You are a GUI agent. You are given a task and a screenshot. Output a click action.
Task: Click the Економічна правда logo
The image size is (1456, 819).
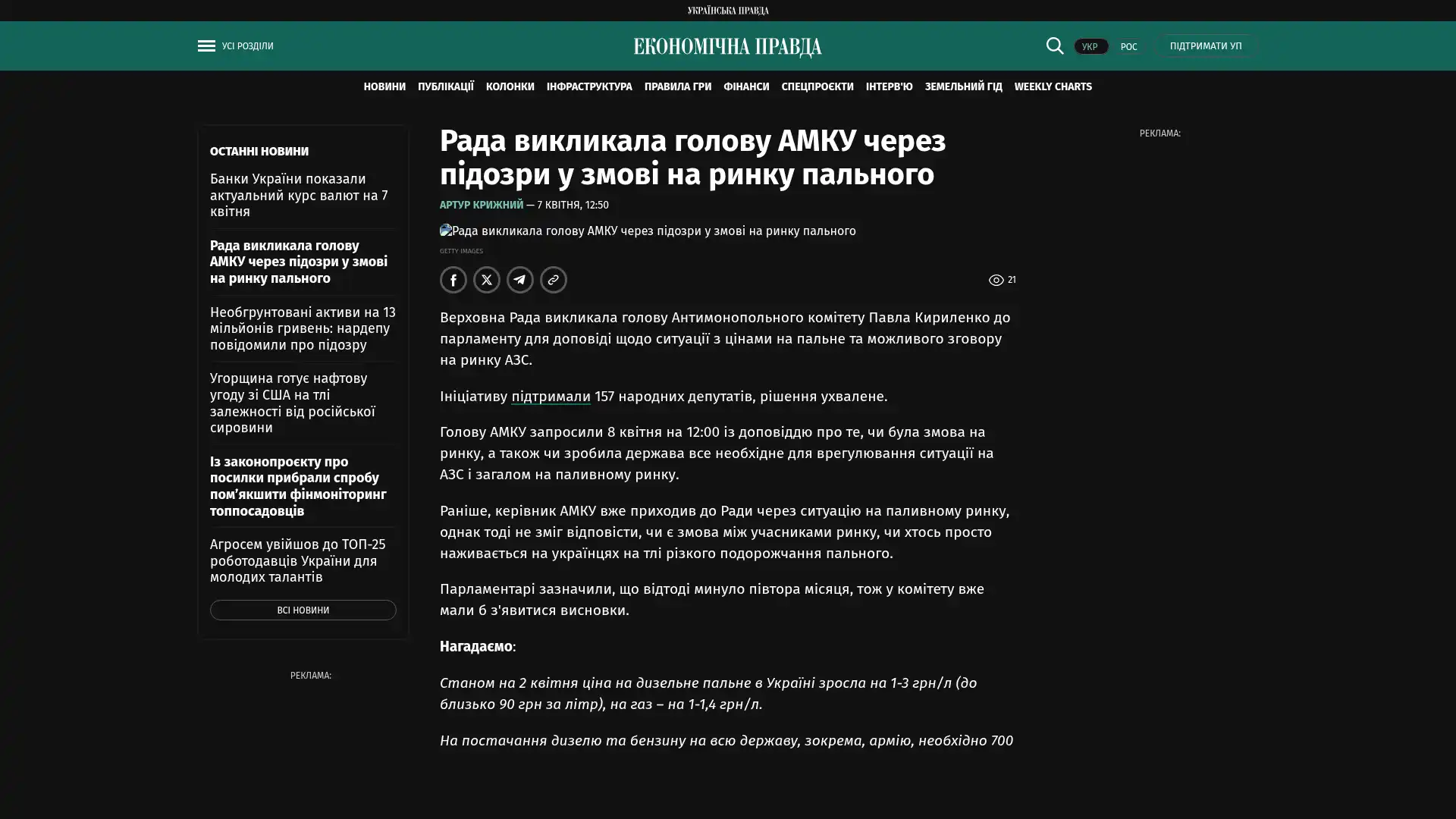click(727, 47)
